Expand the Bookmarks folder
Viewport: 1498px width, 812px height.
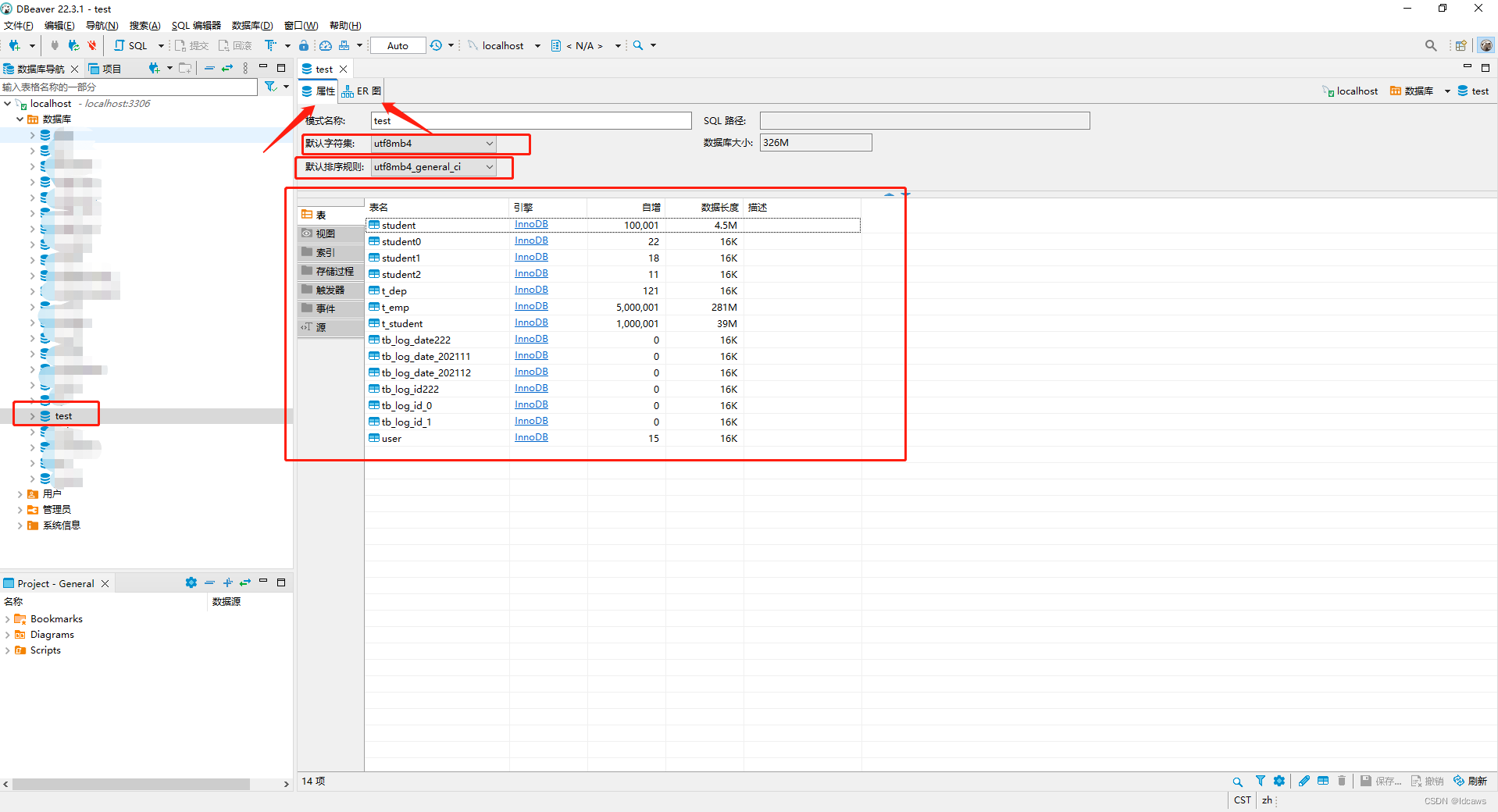[7, 618]
